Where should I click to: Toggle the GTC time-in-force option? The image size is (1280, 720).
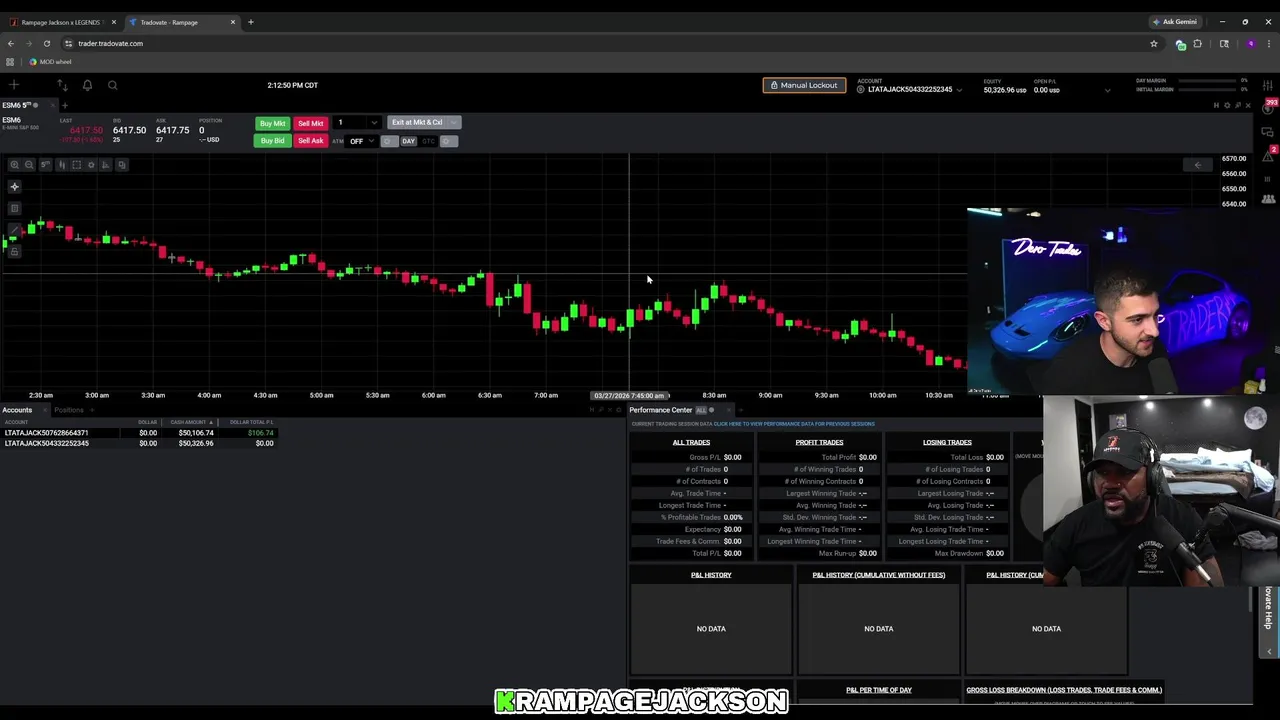428,141
